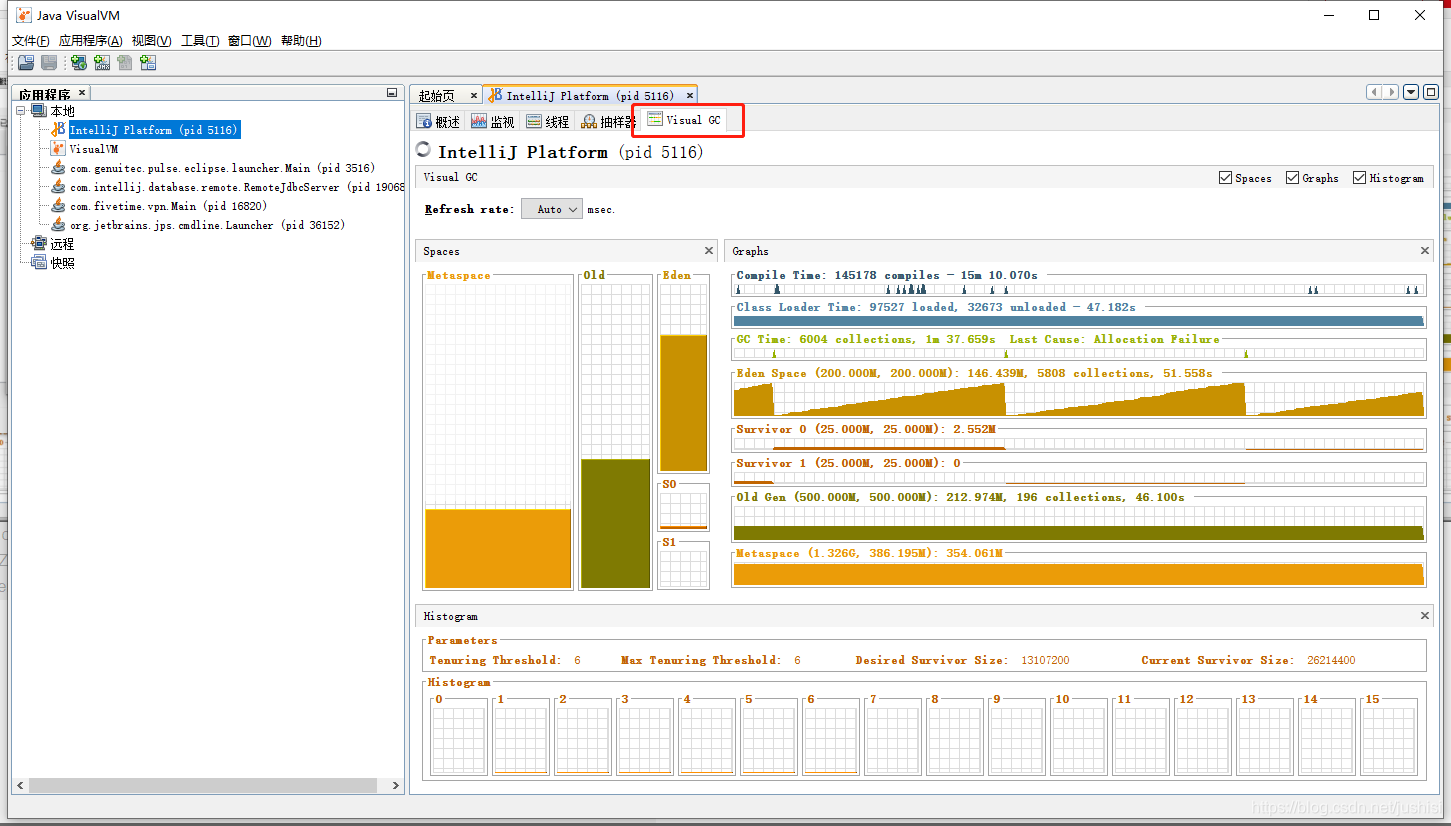The height and width of the screenshot is (826, 1451).
Task: Select com.fivetime.vpn.Main (pid 16820)
Action: tap(169, 206)
